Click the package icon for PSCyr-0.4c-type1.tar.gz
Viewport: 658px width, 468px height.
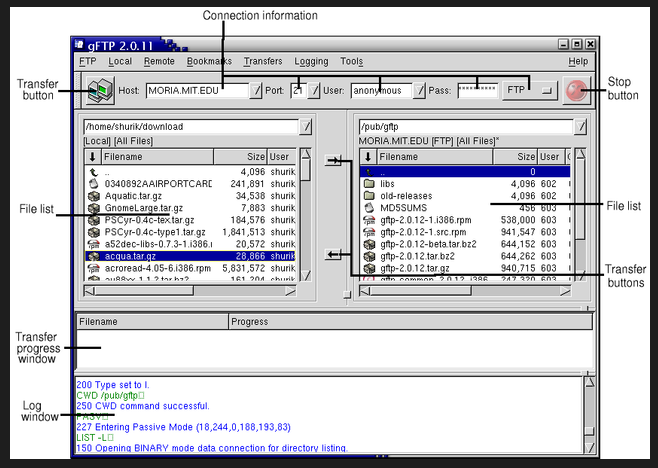[x=94, y=232]
